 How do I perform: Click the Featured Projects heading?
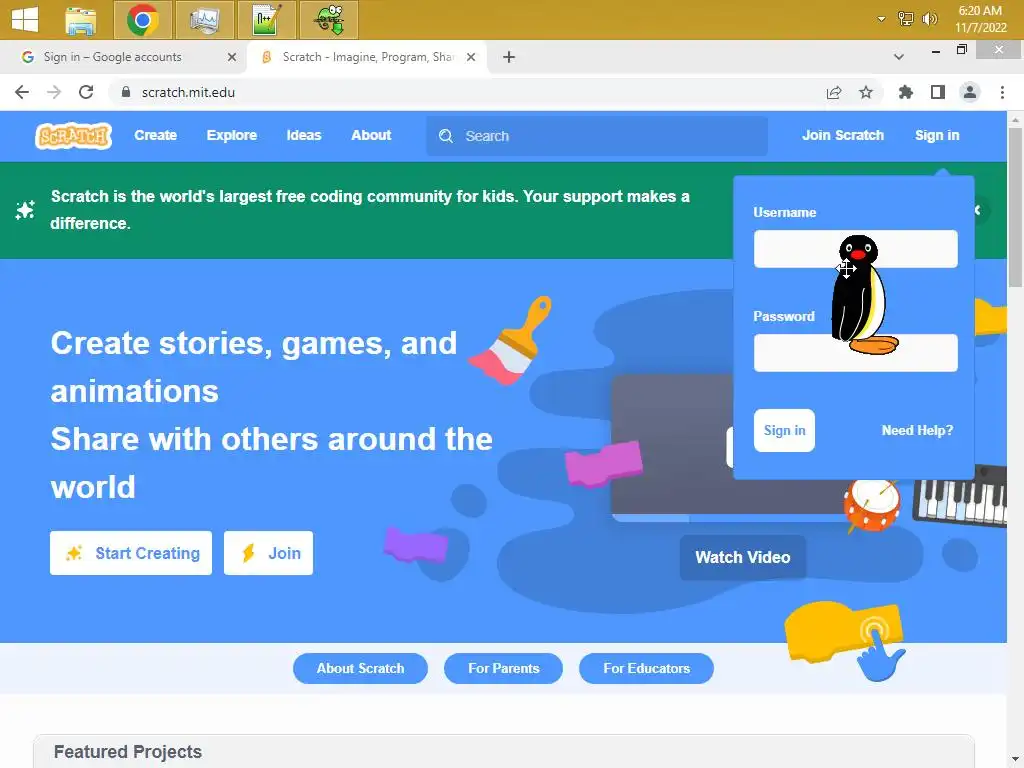[x=128, y=752]
